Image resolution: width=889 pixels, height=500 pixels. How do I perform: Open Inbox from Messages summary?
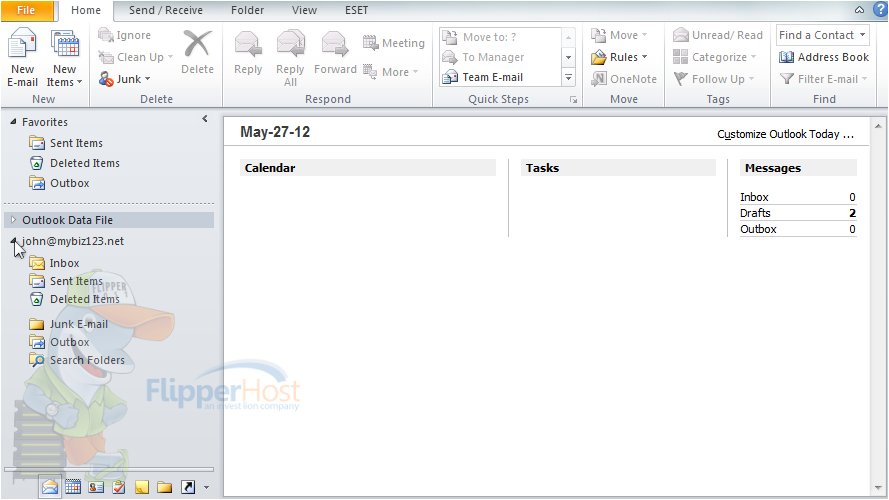click(754, 197)
